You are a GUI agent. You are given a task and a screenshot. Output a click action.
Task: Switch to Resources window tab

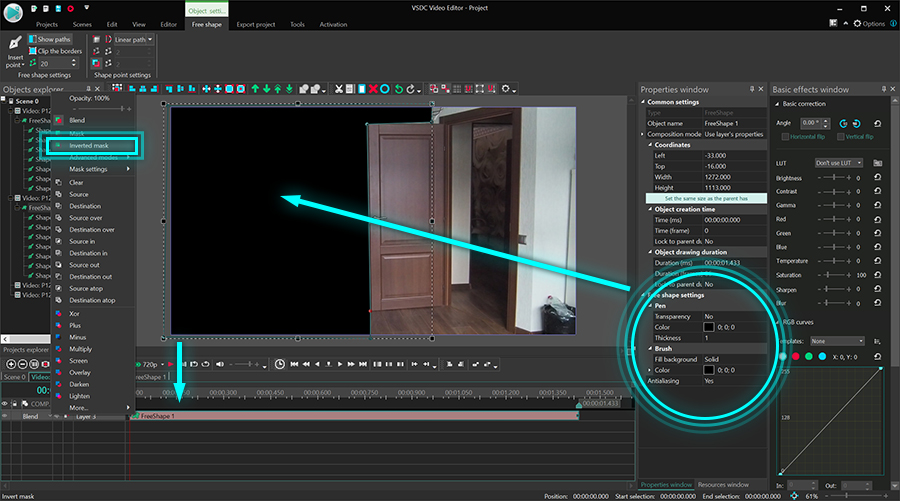pos(723,484)
